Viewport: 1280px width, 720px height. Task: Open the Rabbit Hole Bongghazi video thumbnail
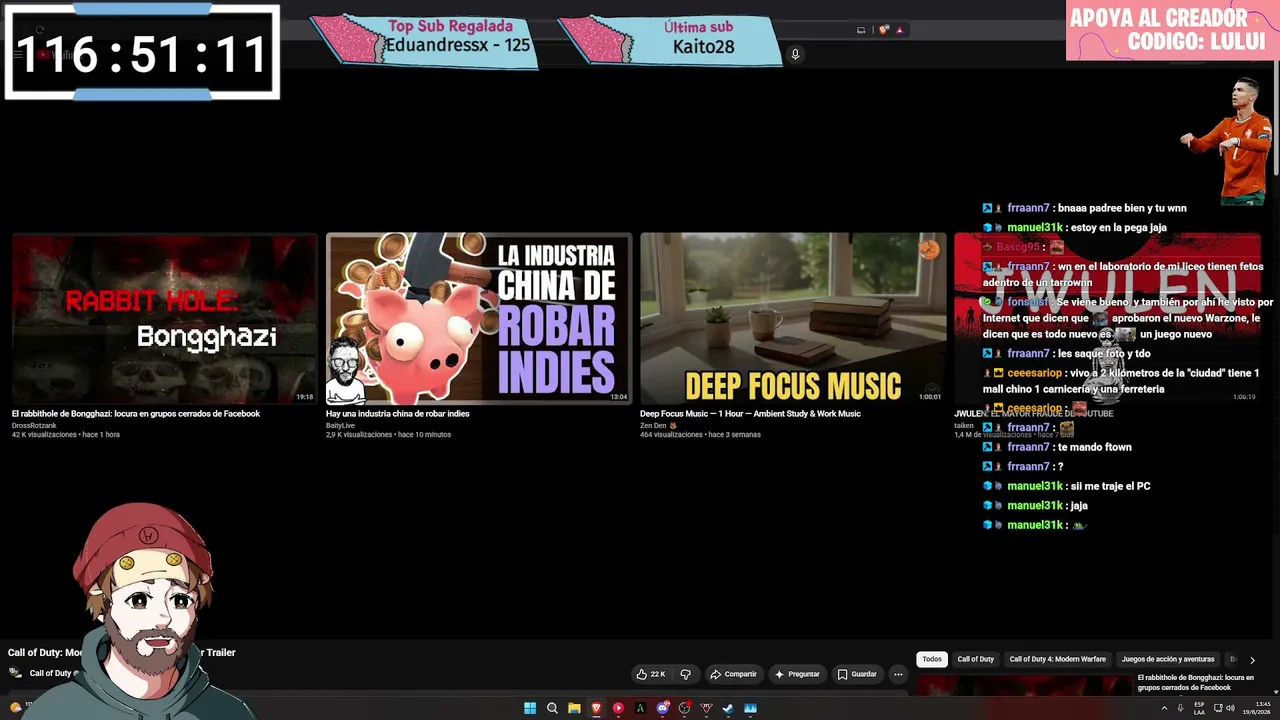(x=164, y=318)
